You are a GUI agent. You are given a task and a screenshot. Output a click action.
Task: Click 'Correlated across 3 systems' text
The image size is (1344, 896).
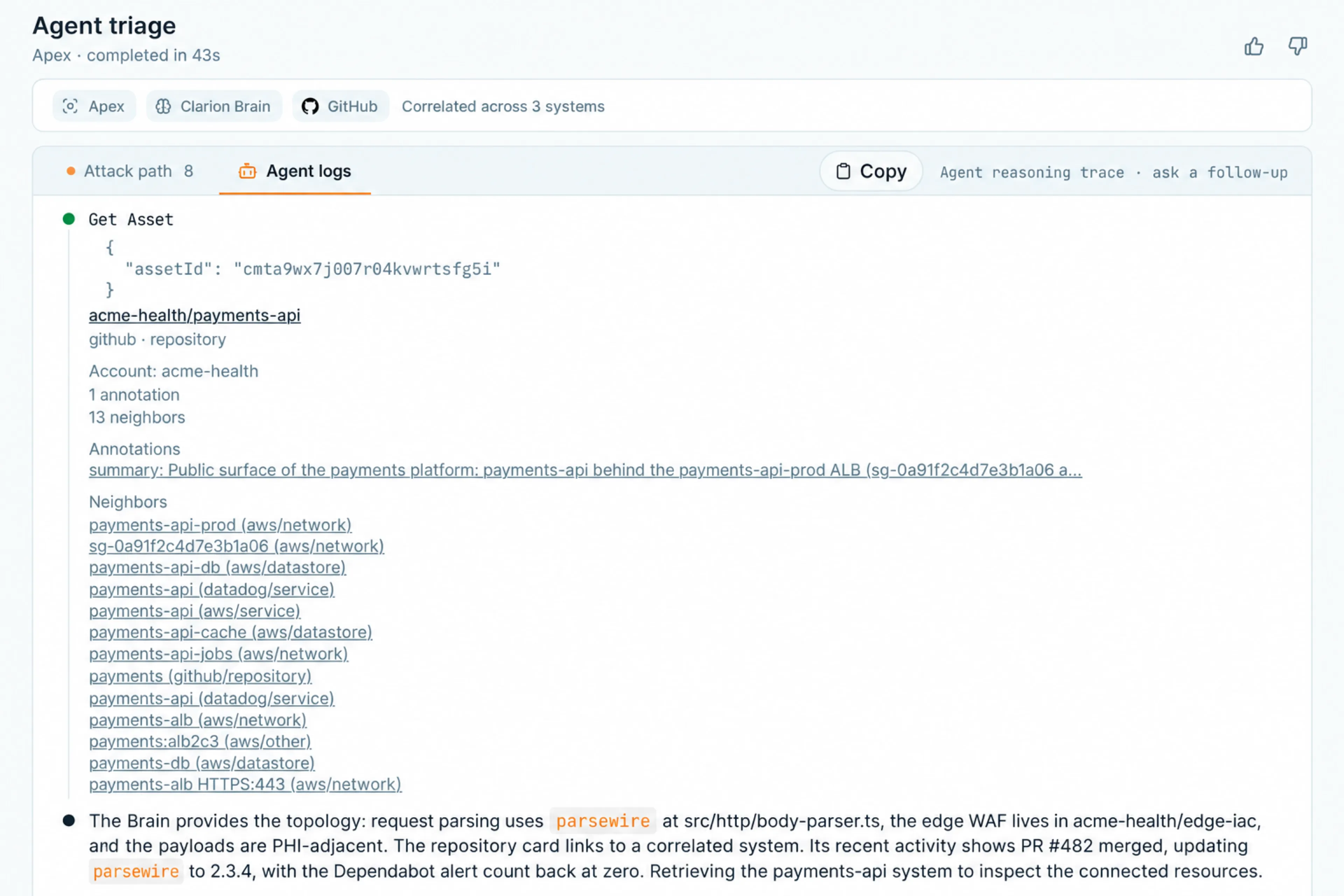click(x=503, y=106)
